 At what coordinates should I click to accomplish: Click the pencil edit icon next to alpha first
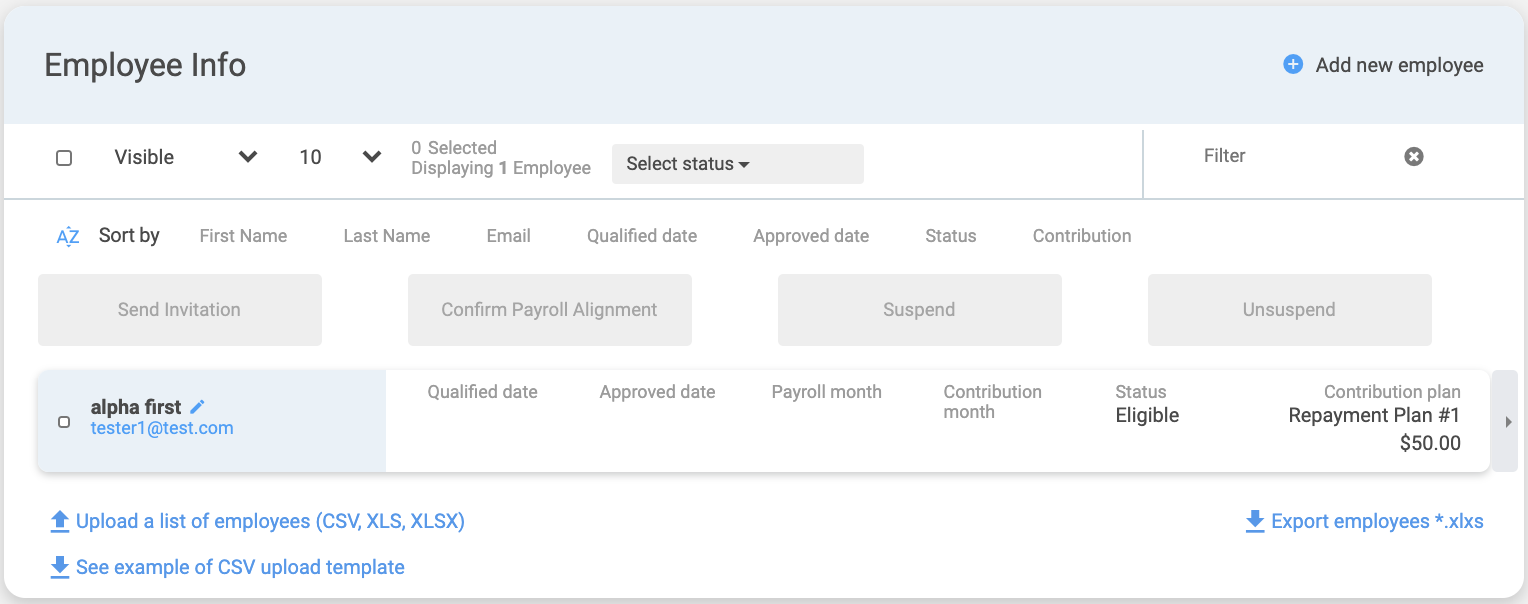198,406
